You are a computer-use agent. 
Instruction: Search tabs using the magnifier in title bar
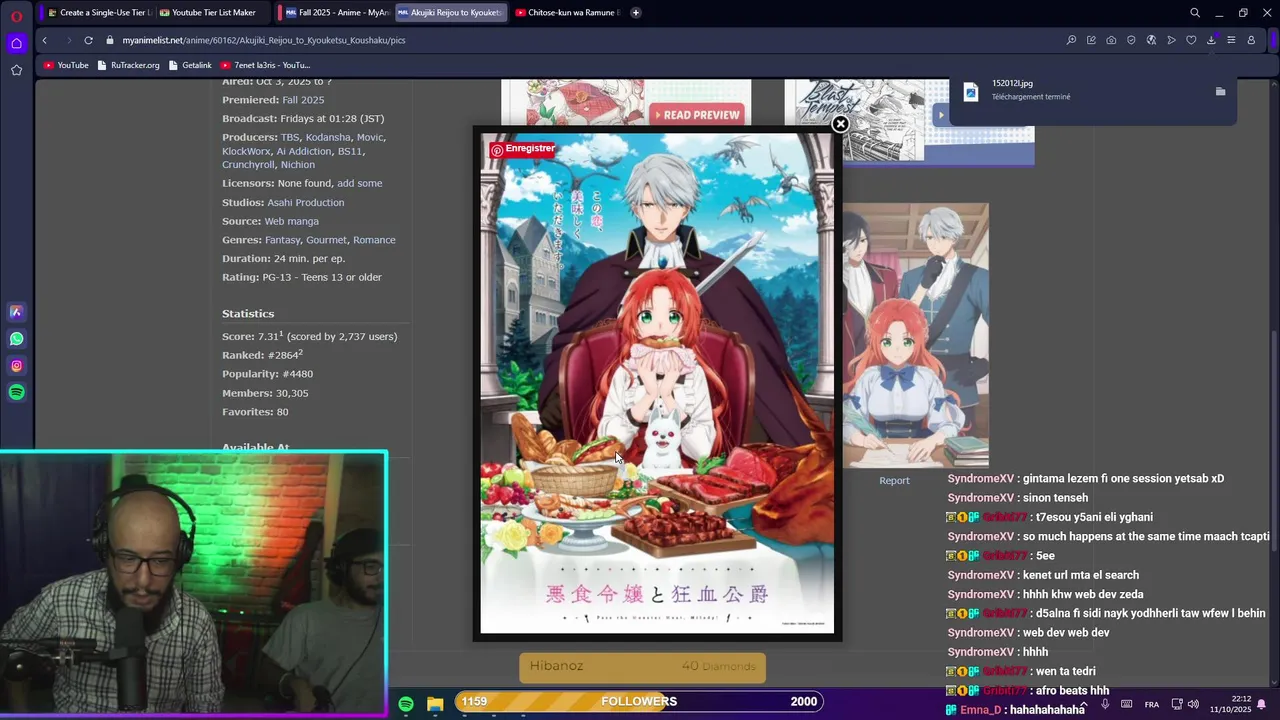tap(1195, 13)
